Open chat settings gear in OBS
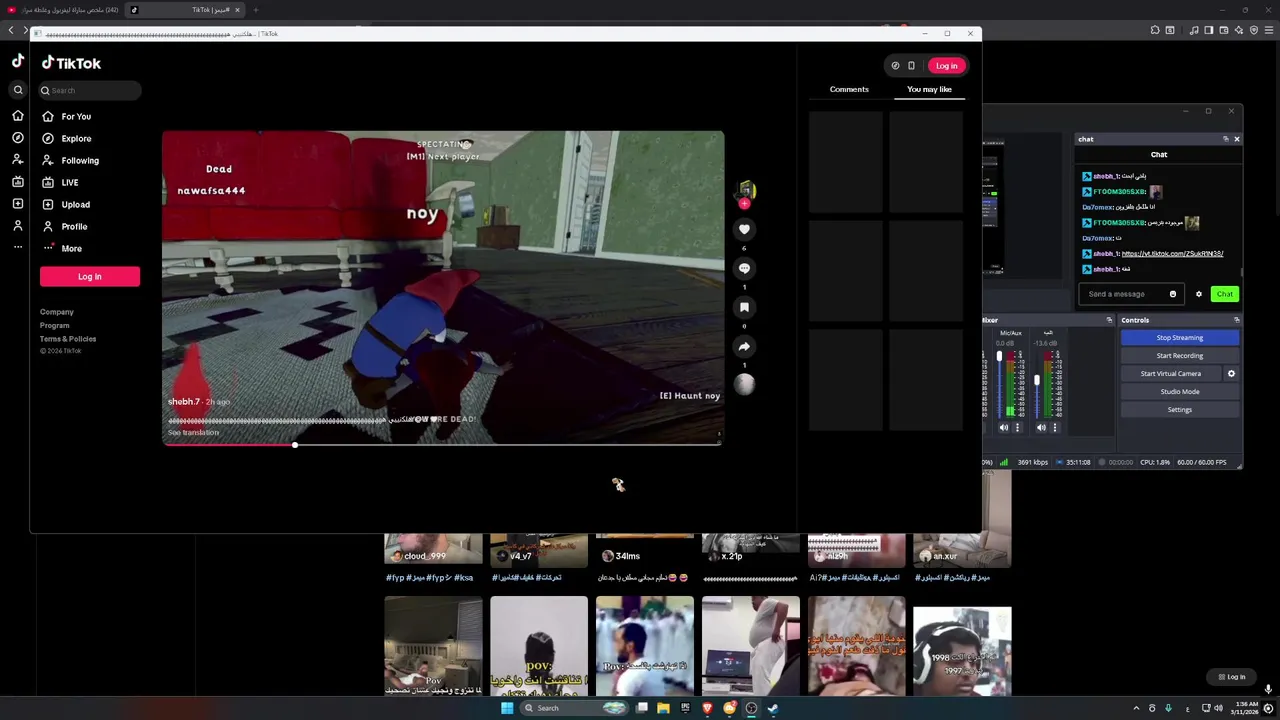 coord(1199,294)
